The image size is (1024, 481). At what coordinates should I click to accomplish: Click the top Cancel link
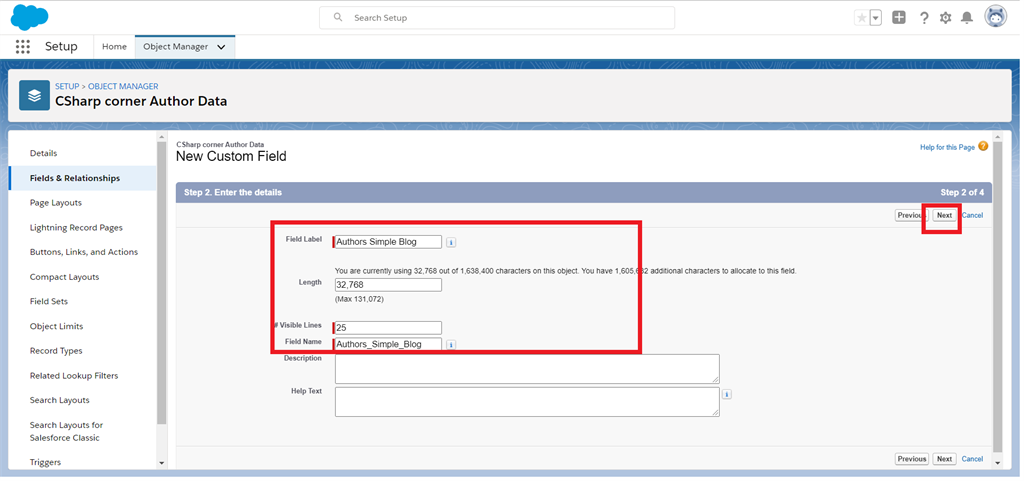coord(972,215)
